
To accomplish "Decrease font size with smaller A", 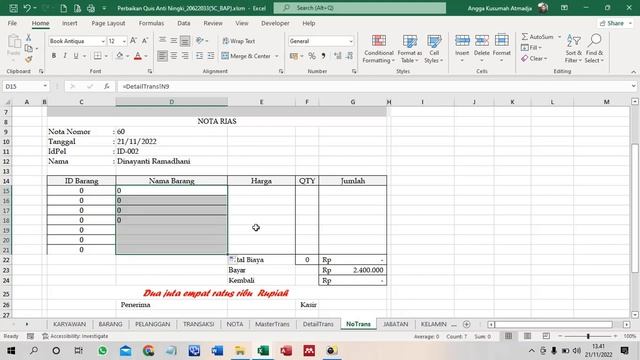I will [x=145, y=41].
